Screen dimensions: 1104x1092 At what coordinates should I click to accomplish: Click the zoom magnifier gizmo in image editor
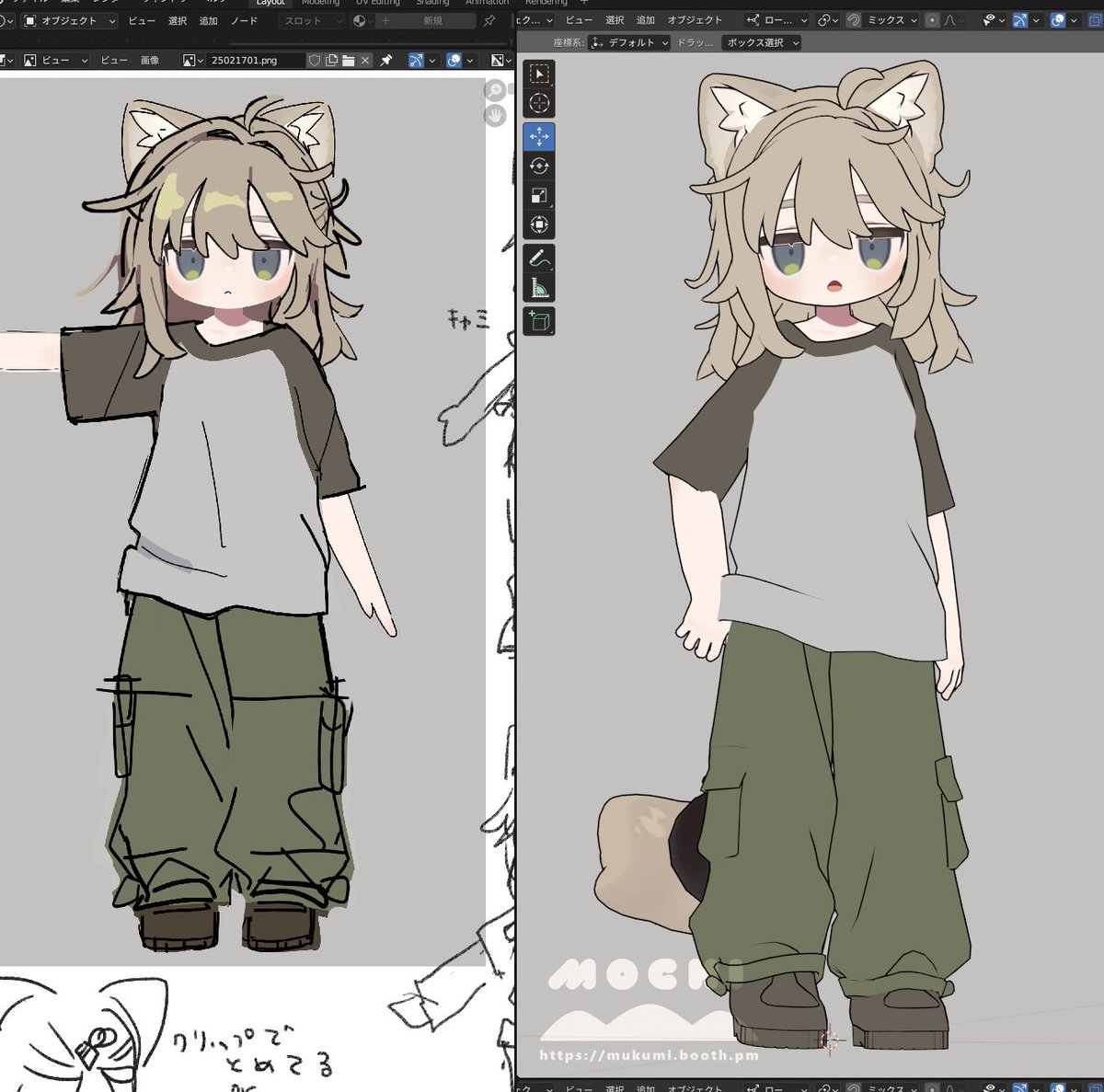point(495,90)
